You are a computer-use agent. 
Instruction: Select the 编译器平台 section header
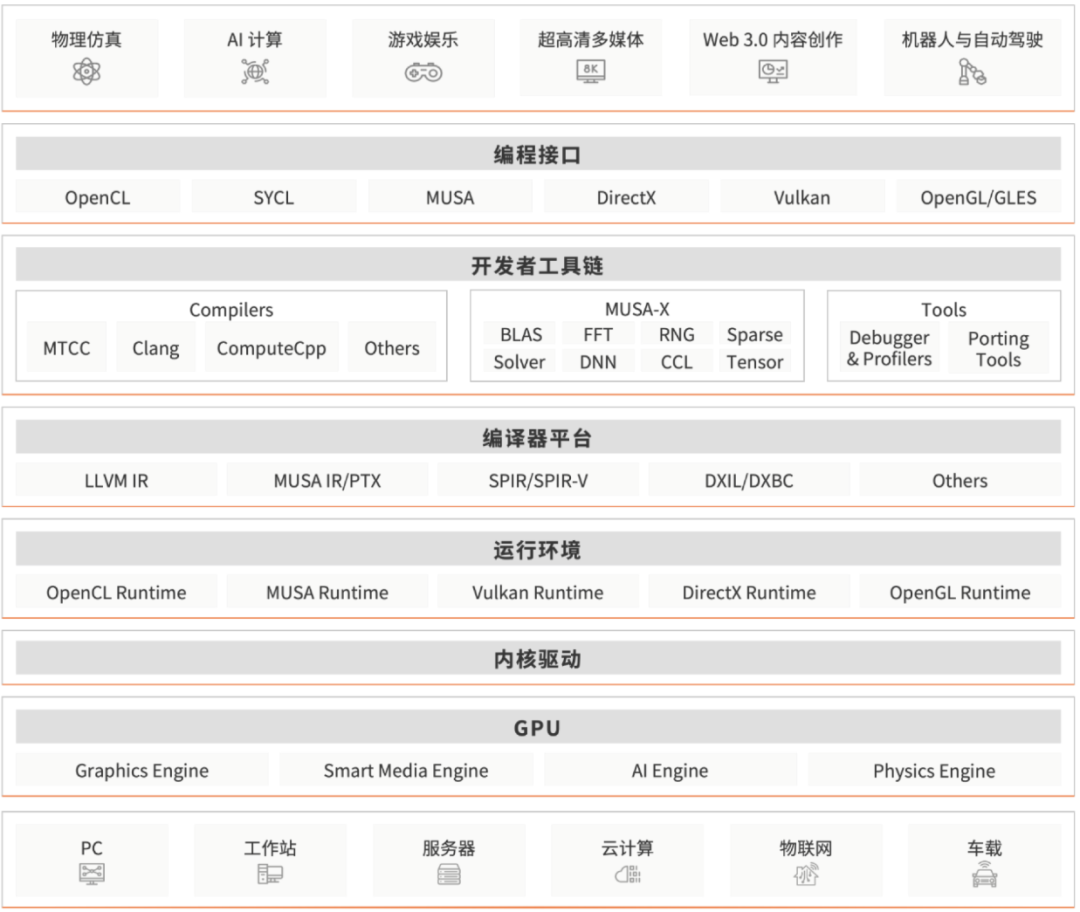[538, 437]
